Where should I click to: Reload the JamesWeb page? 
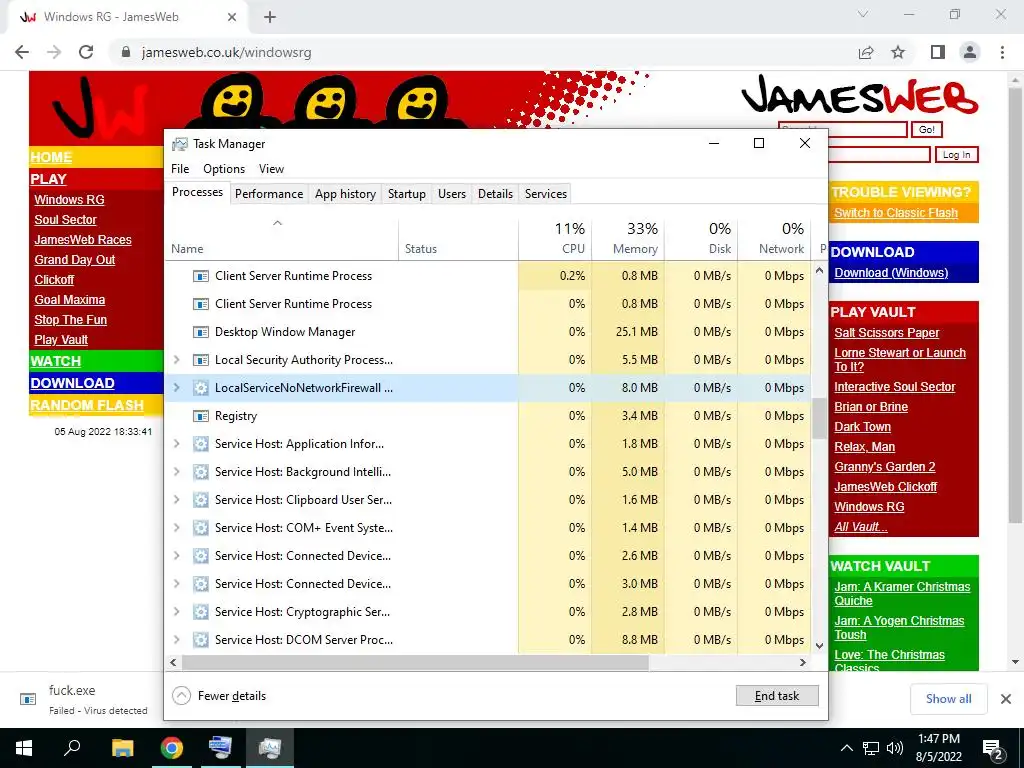coord(86,52)
